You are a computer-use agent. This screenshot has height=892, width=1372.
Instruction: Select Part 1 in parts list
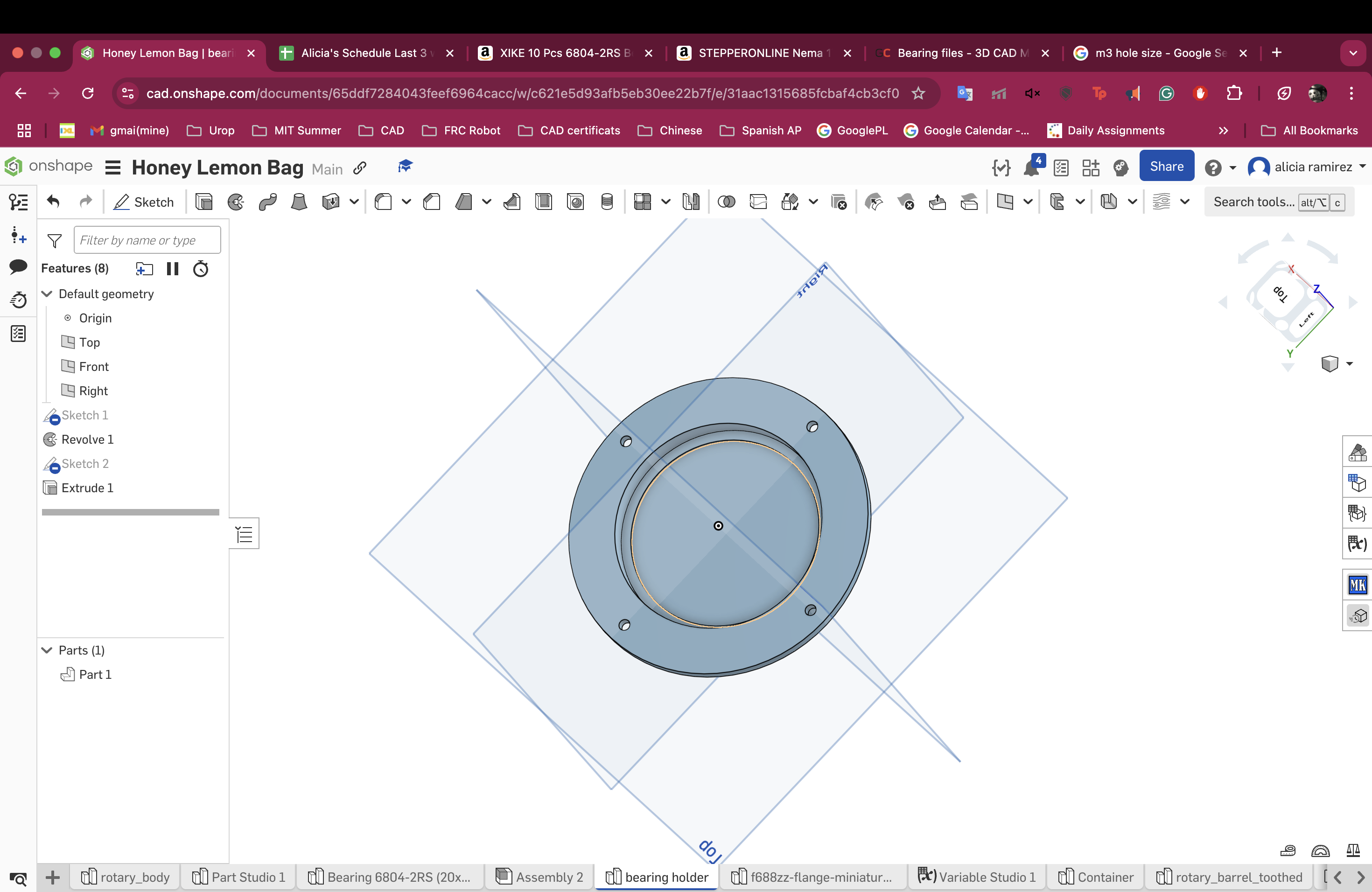click(95, 675)
